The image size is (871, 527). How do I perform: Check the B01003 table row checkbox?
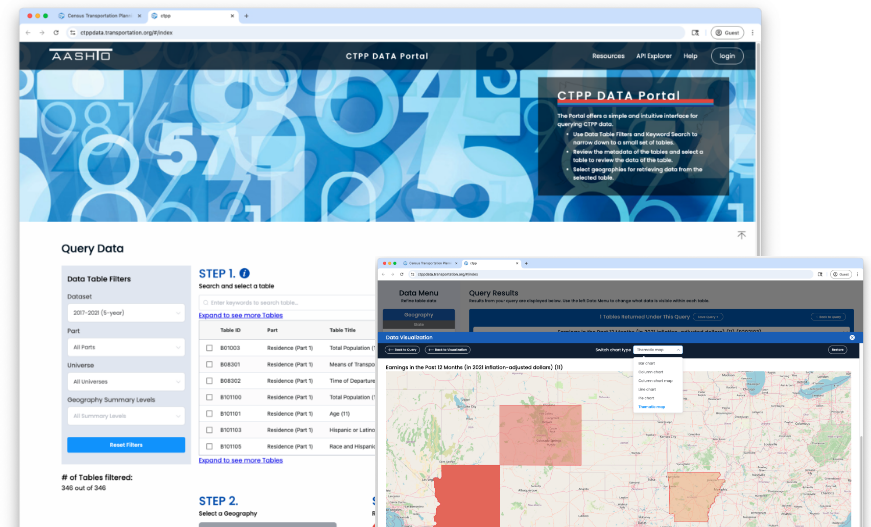[209, 348]
